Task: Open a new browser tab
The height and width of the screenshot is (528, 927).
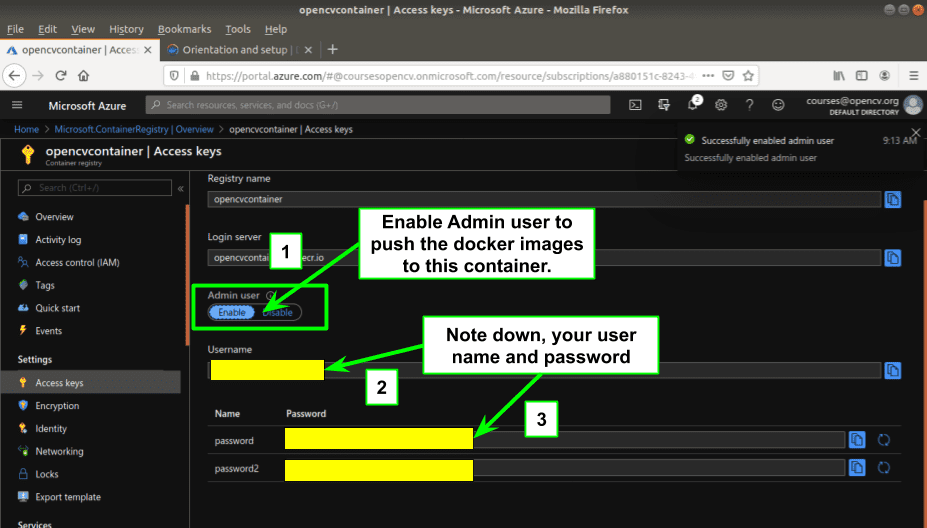Action: [333, 50]
